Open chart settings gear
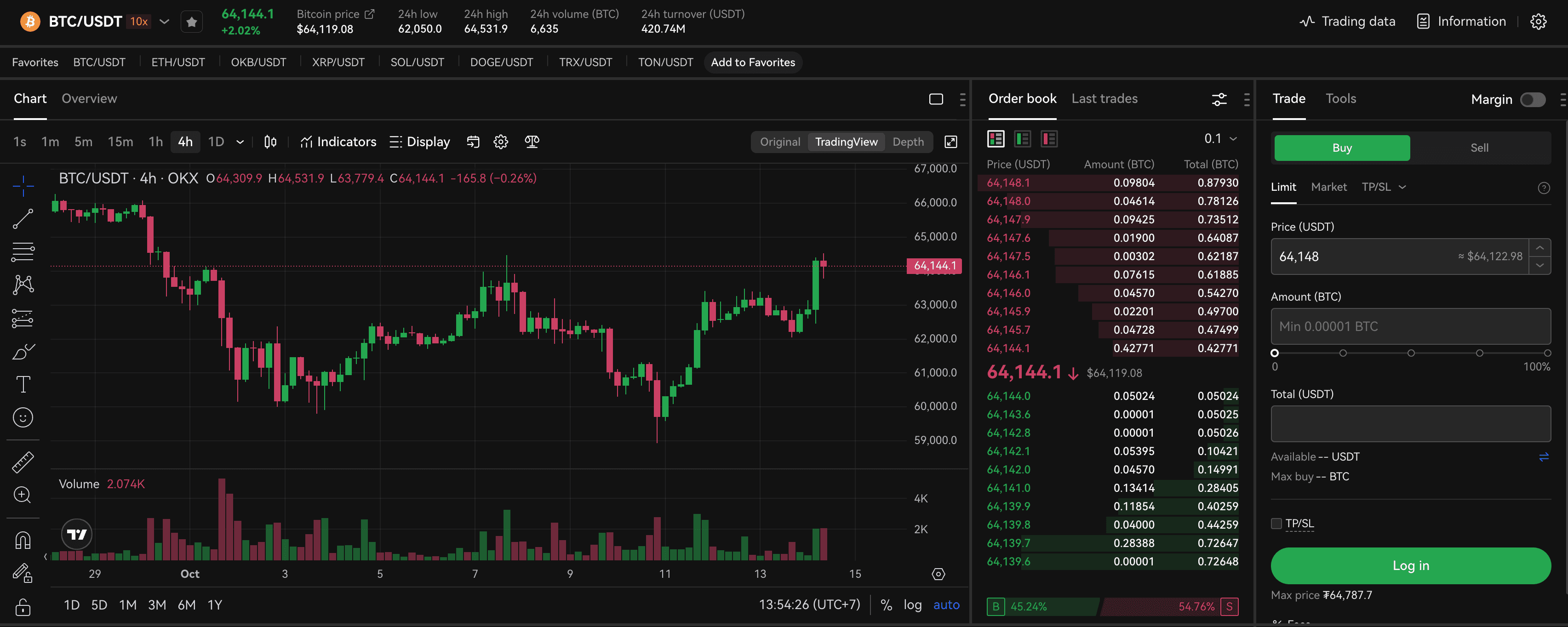 tap(501, 142)
